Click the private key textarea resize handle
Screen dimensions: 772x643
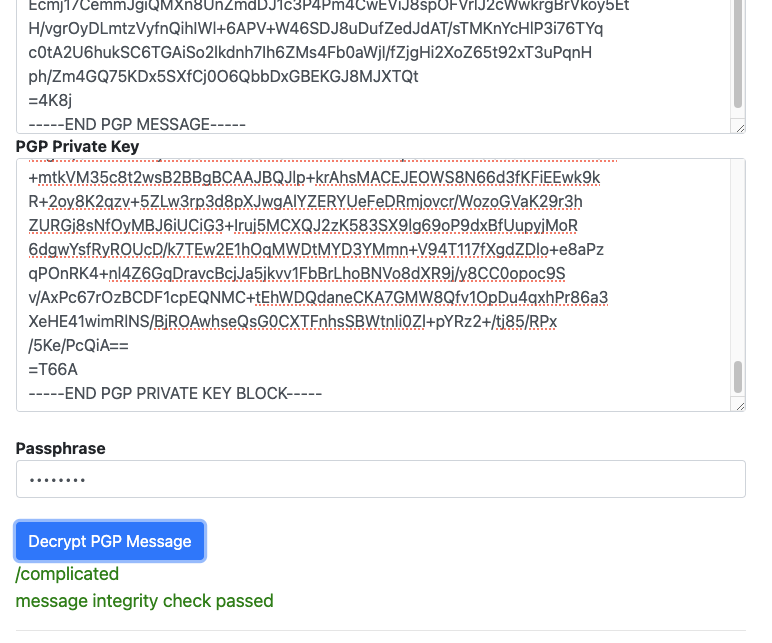coord(740,405)
